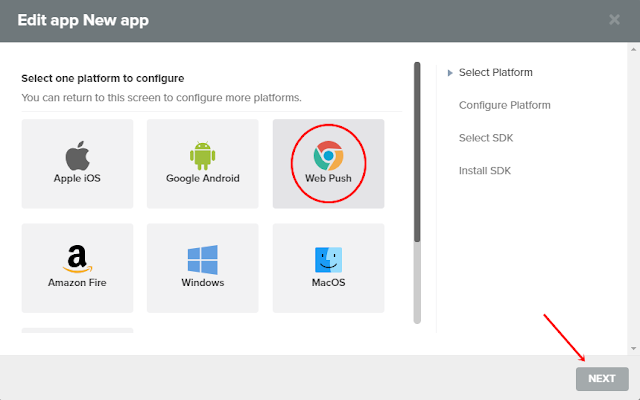Close the Edit app dialog
640x400 pixels.
point(614,20)
